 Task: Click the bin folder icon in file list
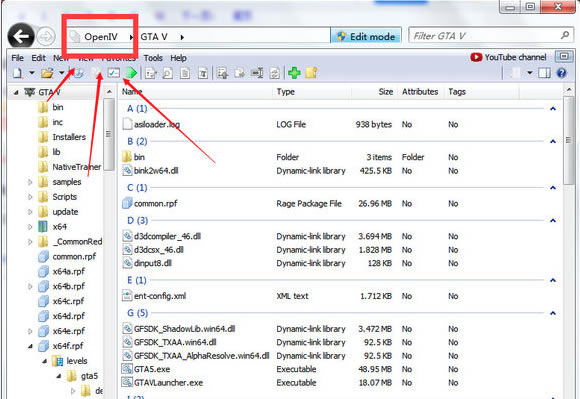[x=127, y=157]
